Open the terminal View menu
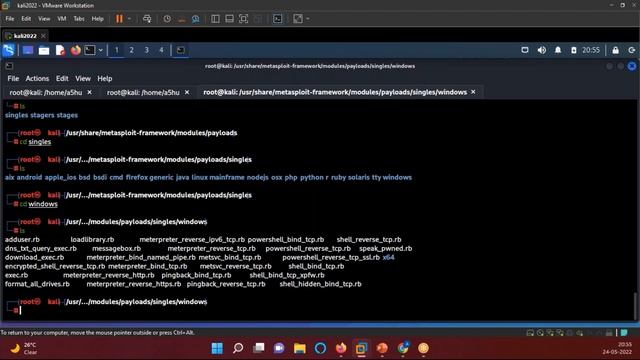This screenshot has width=640, height=360. tap(83, 78)
